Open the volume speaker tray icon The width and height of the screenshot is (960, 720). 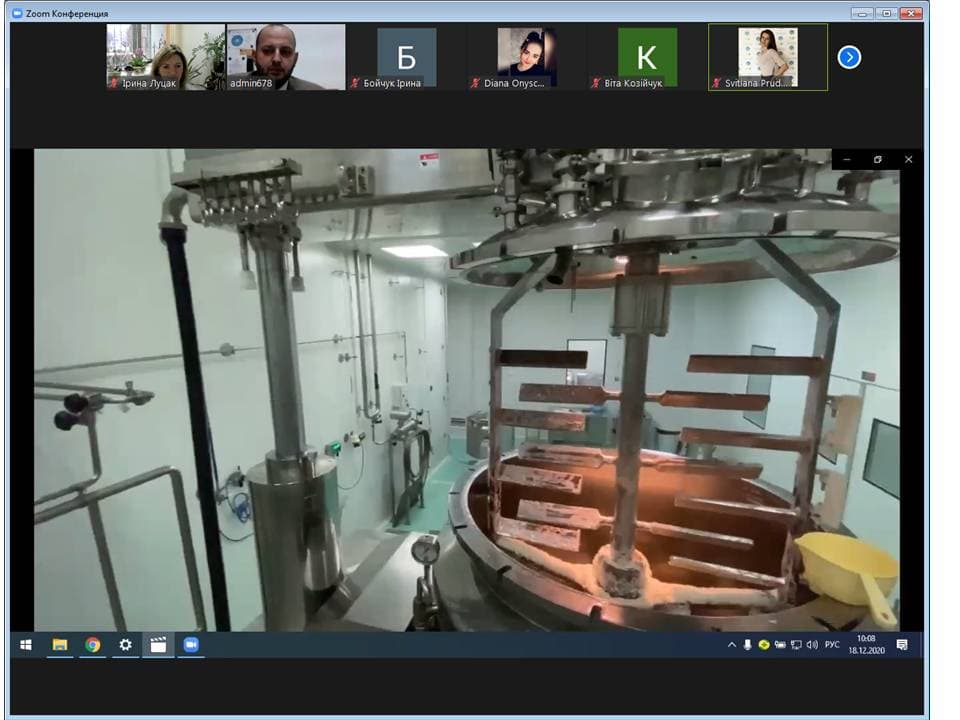pyautogui.click(x=812, y=645)
